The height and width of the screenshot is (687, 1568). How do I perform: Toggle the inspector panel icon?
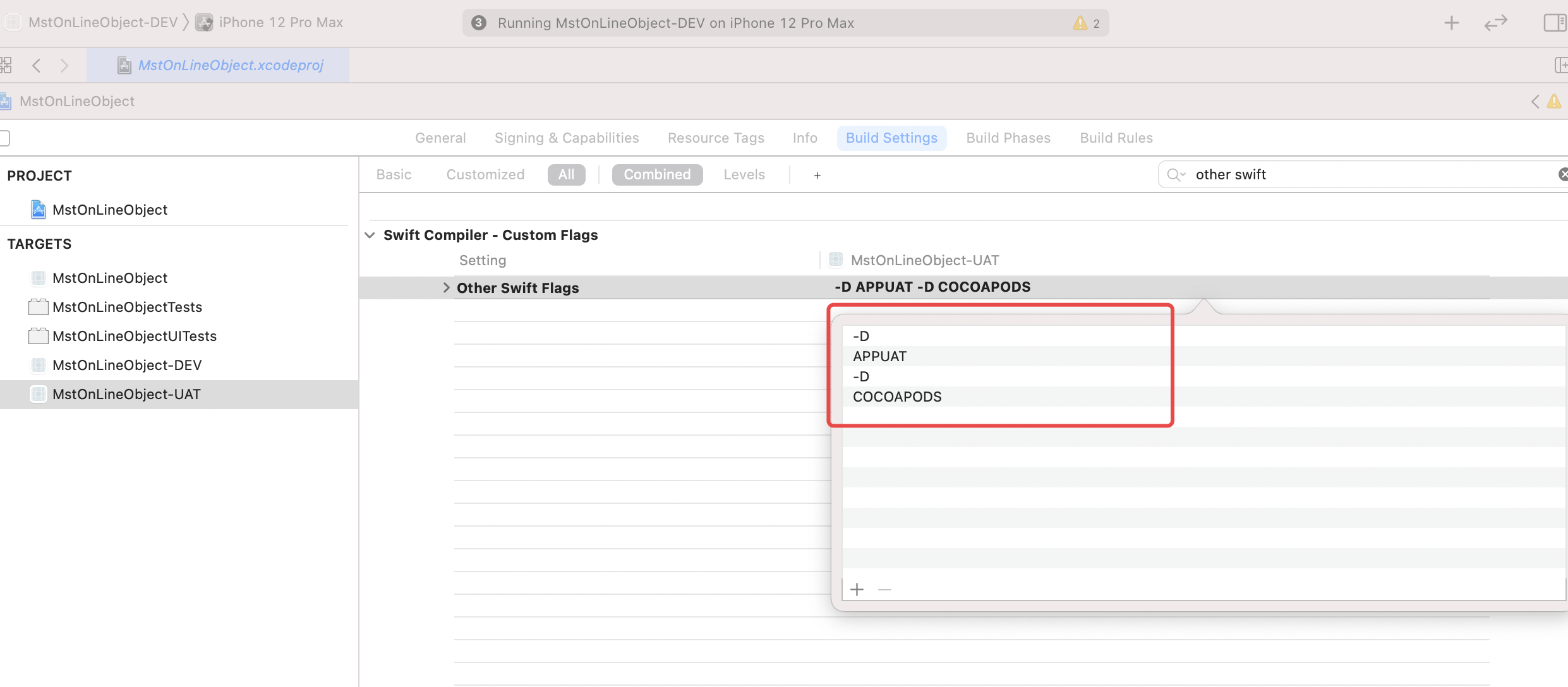1555,23
